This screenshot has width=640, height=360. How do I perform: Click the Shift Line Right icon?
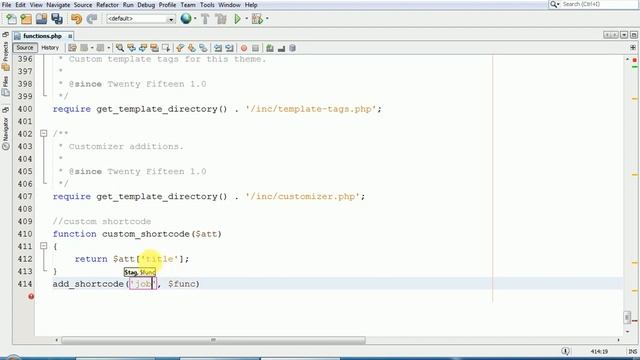[x=229, y=48]
